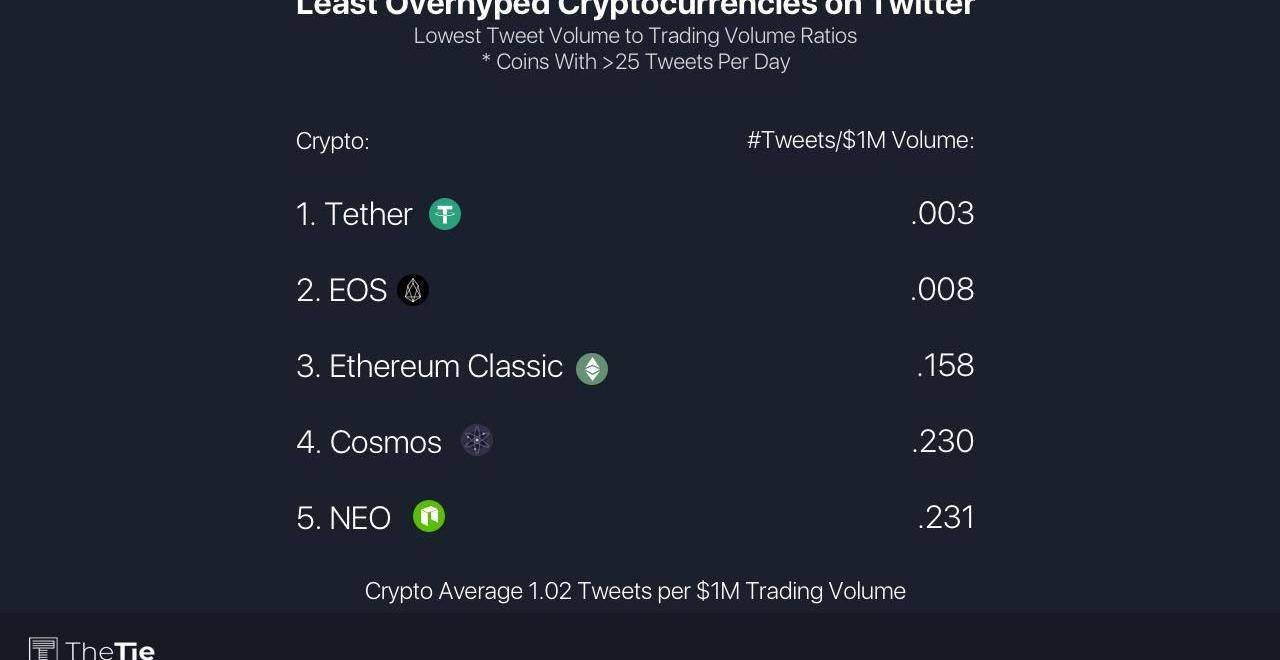Click the '#Tweets/$1M Volume:' column header
The image size is (1280, 660).
861,140
